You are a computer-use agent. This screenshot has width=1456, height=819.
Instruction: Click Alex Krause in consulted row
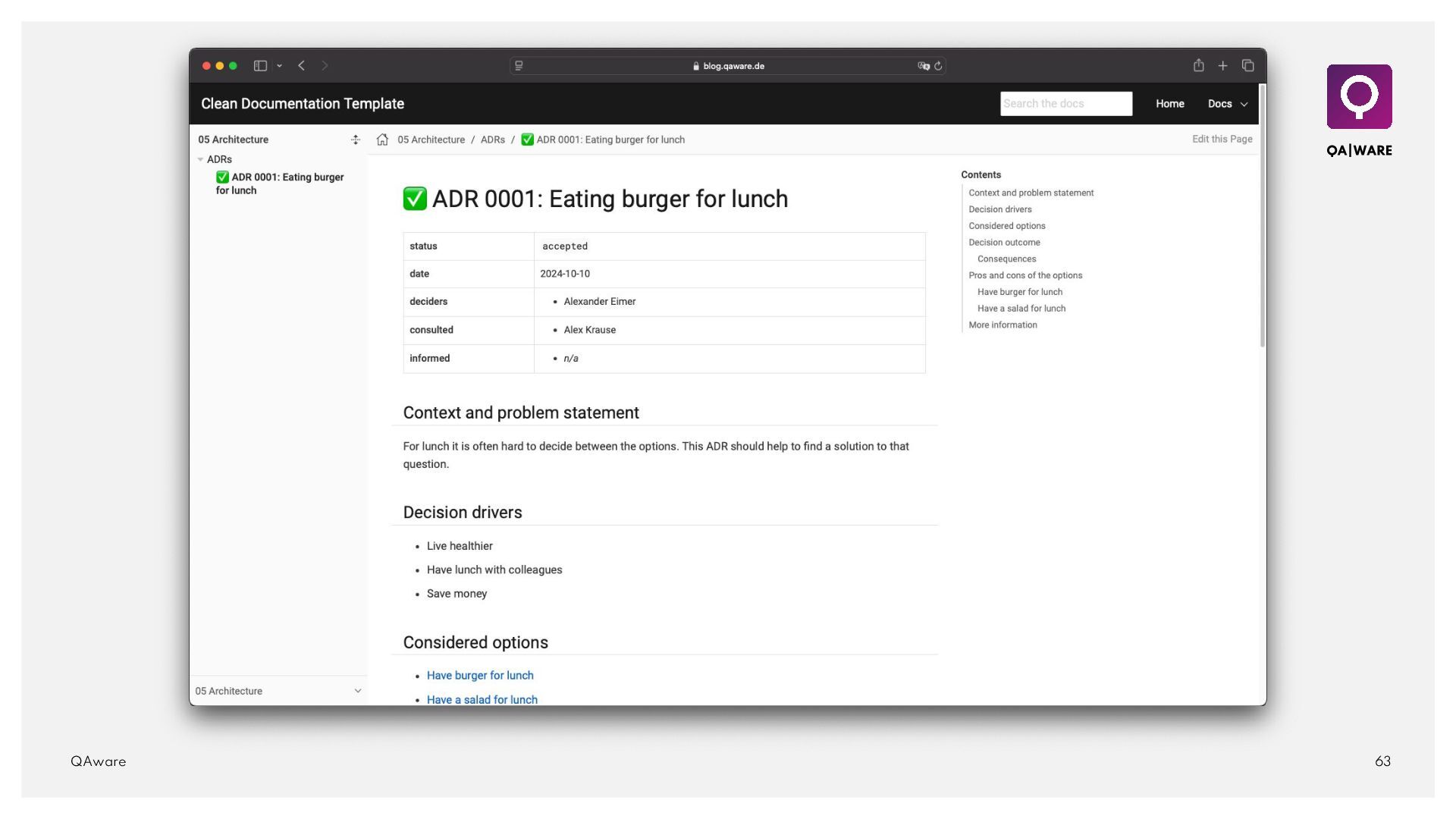pos(590,330)
